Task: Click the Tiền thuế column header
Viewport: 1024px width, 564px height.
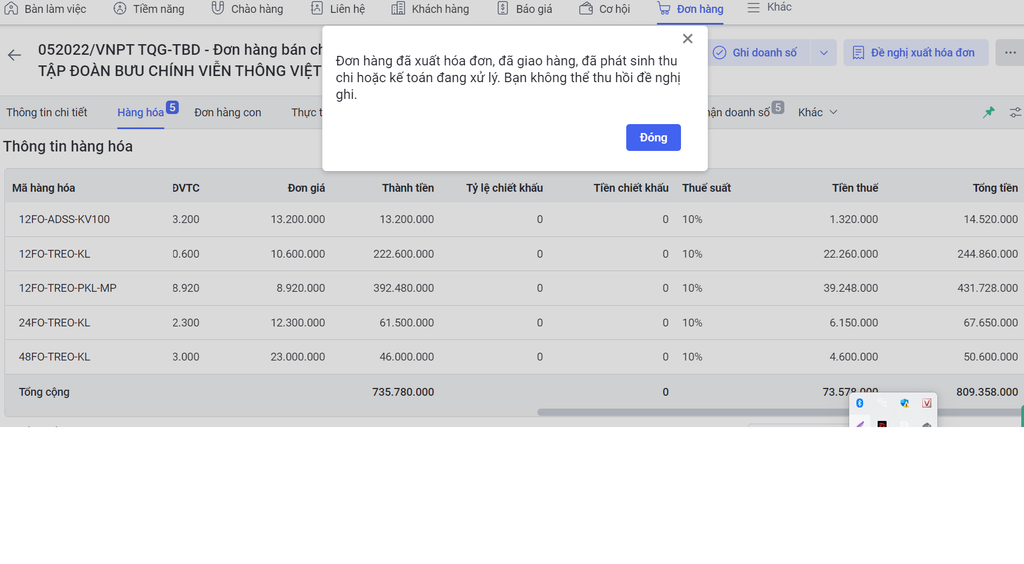Action: [855, 188]
